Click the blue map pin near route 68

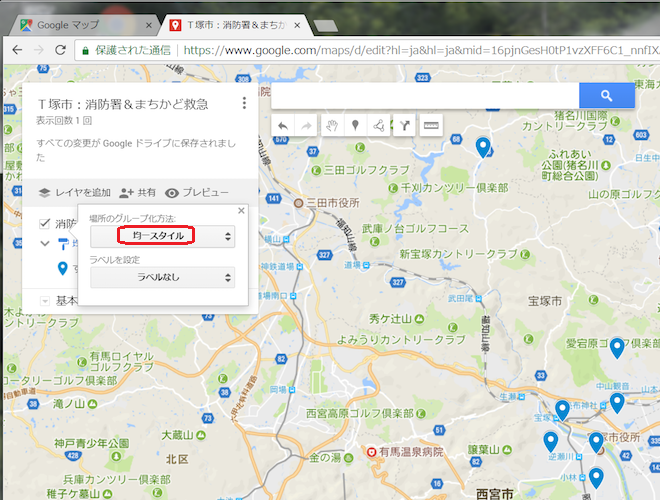coord(483,147)
